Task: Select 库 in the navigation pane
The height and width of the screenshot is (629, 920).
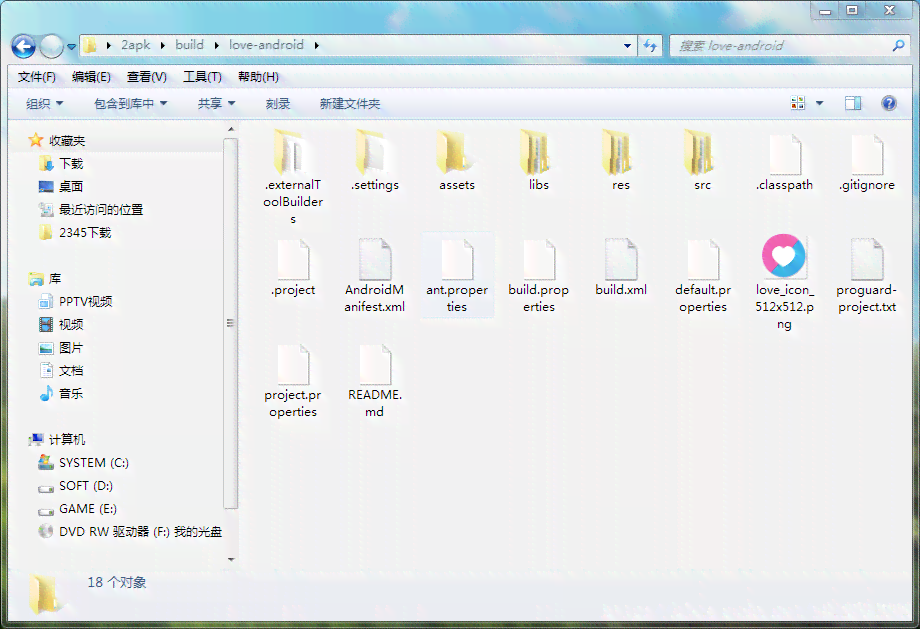Action: (x=55, y=279)
